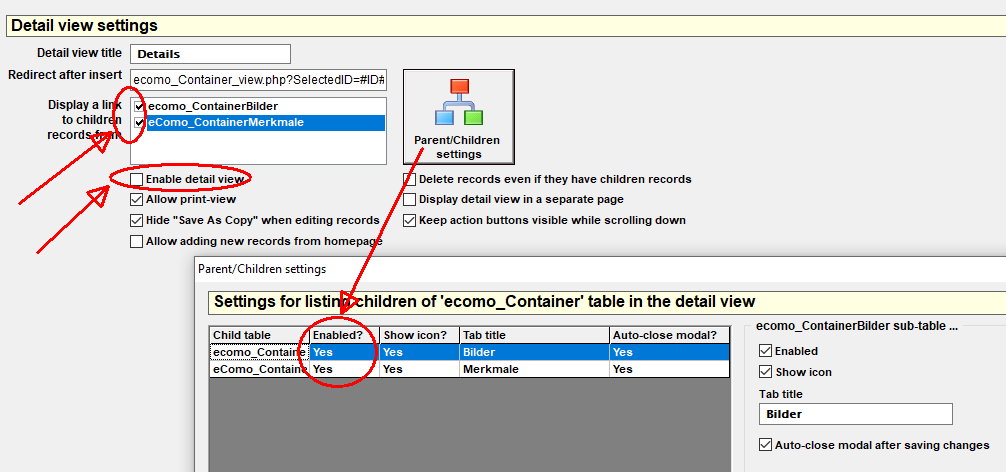Uncheck Show icon in the sub-table panel
The width and height of the screenshot is (1006, 472).
click(x=765, y=372)
